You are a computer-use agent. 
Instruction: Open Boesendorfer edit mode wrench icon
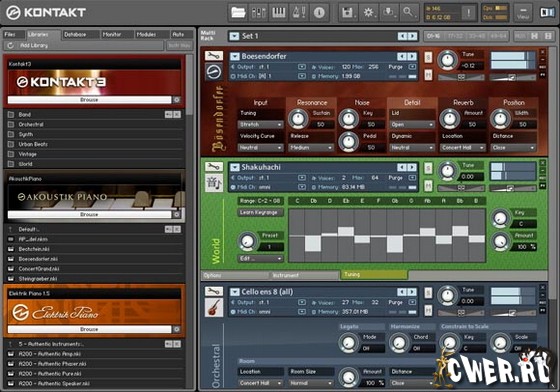click(214, 56)
